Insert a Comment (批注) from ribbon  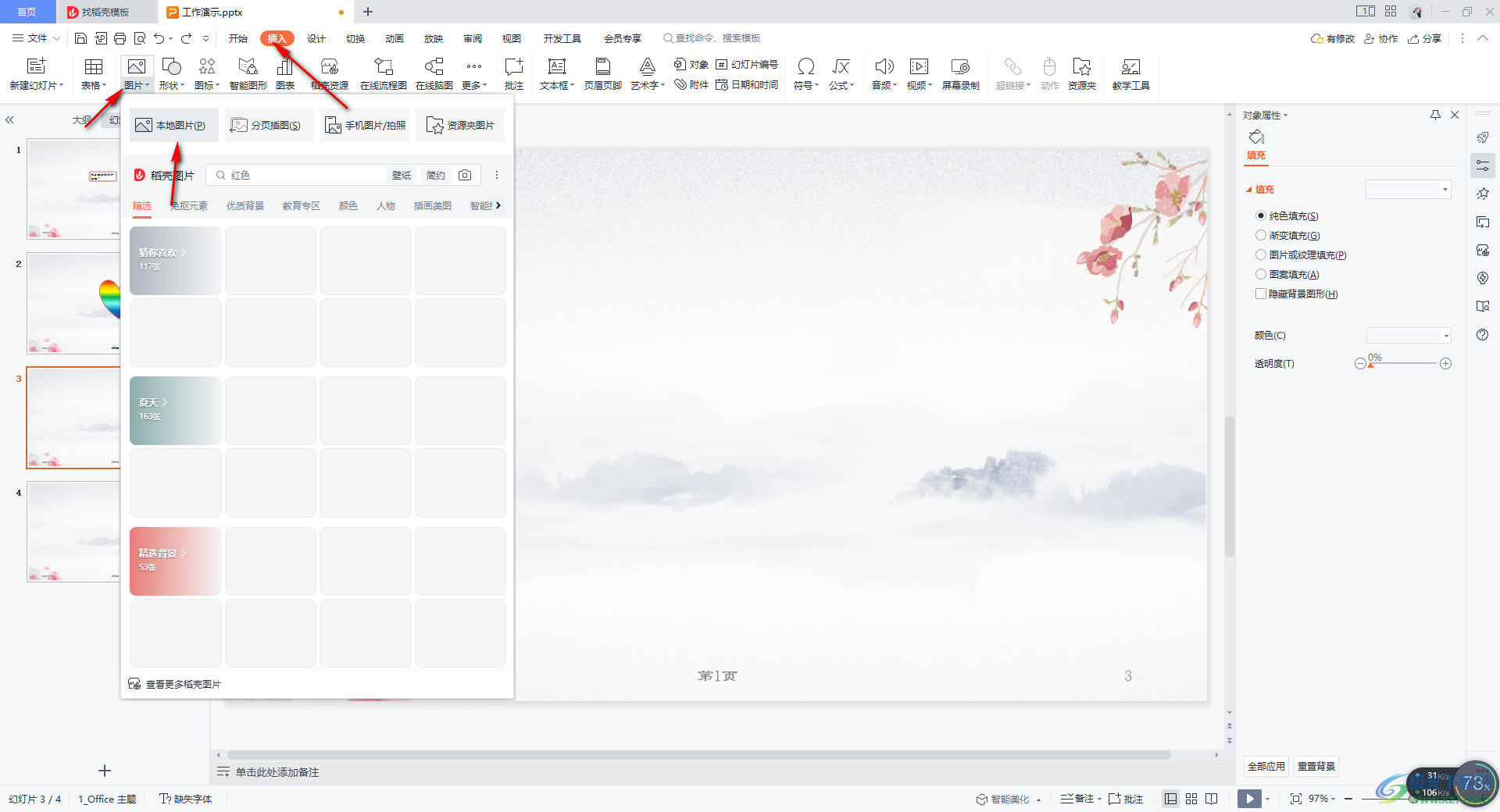coord(514,74)
